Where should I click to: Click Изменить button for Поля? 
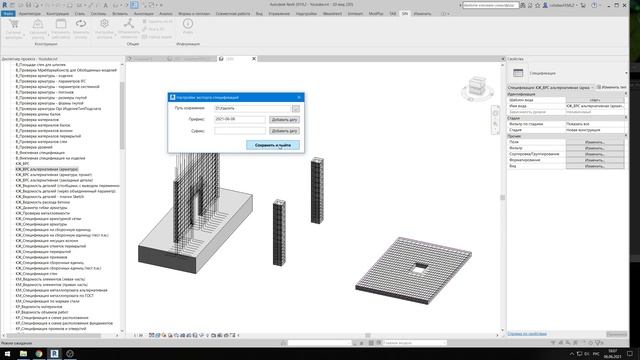coord(595,142)
